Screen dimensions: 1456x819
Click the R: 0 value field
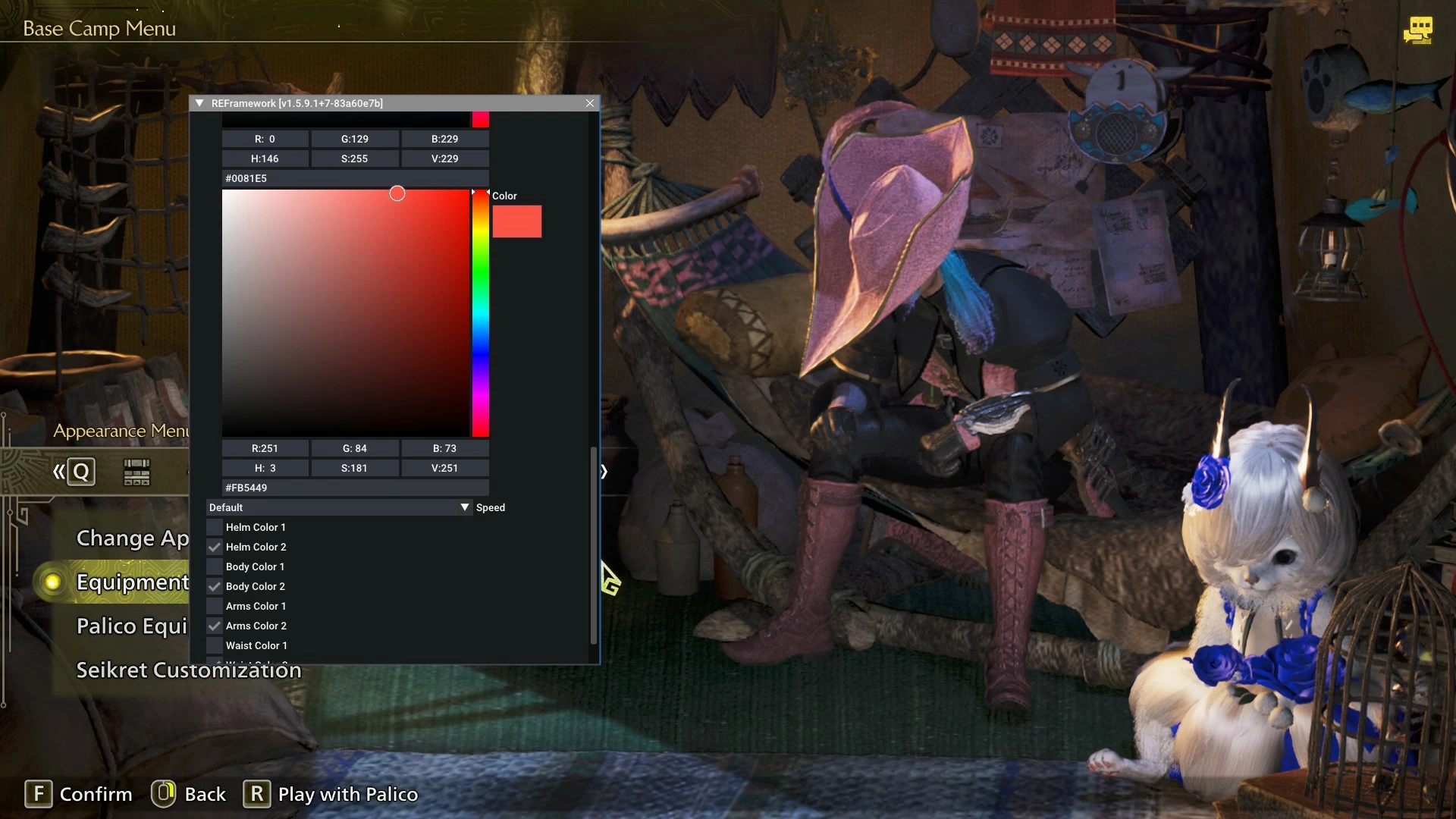pyautogui.click(x=265, y=139)
